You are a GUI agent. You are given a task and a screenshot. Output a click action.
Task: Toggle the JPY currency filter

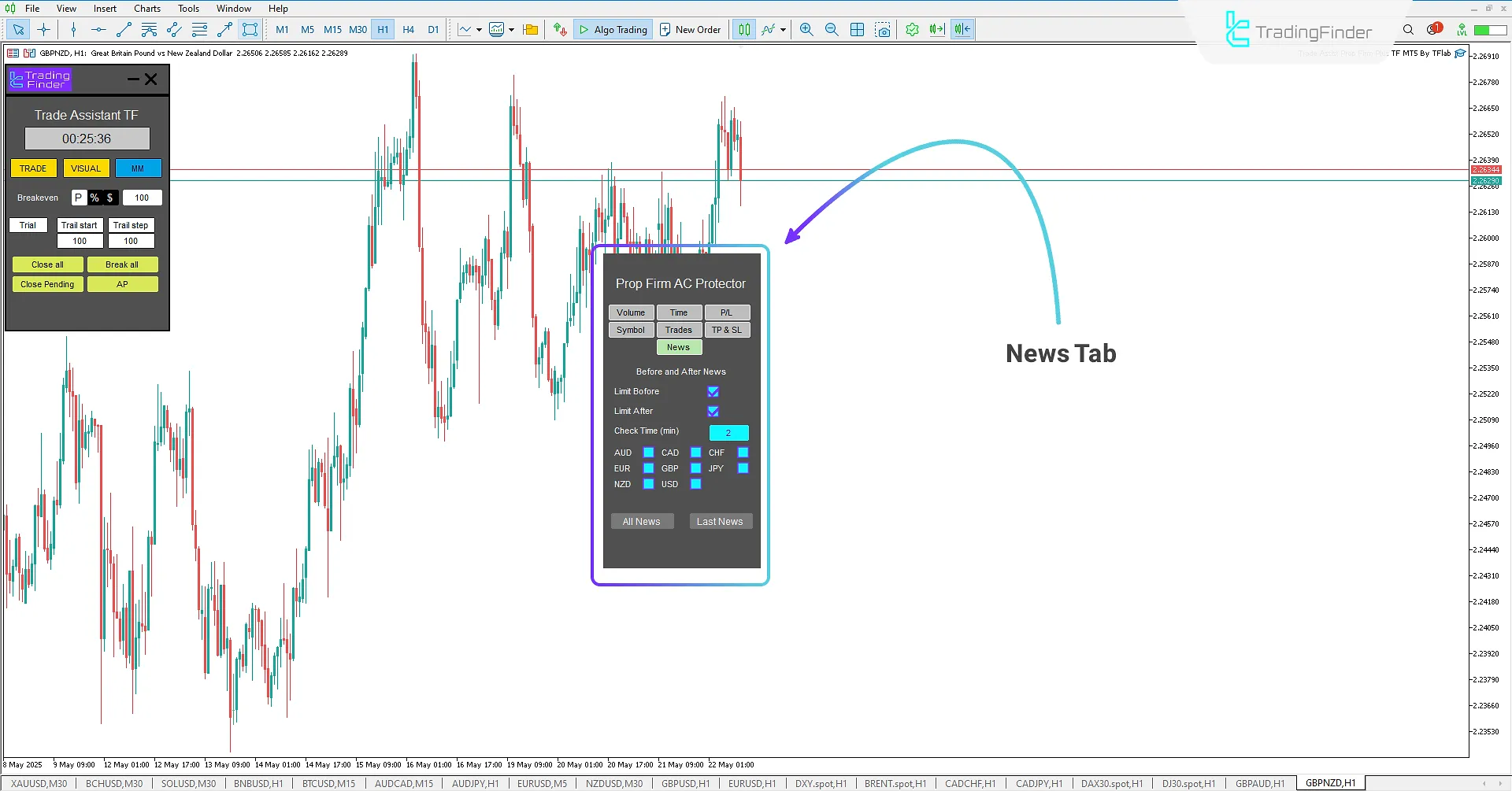coord(743,468)
